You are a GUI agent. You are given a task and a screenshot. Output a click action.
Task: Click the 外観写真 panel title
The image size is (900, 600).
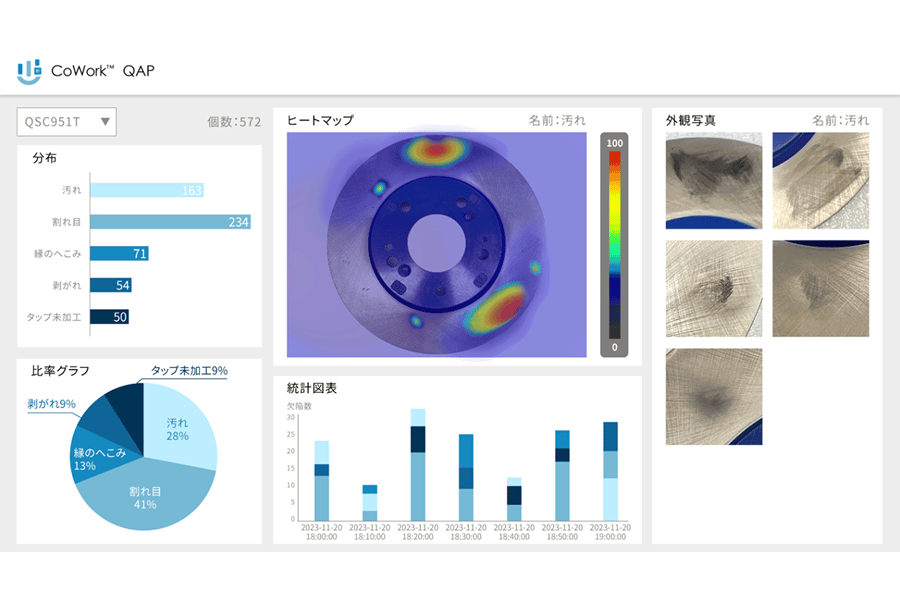(690, 120)
